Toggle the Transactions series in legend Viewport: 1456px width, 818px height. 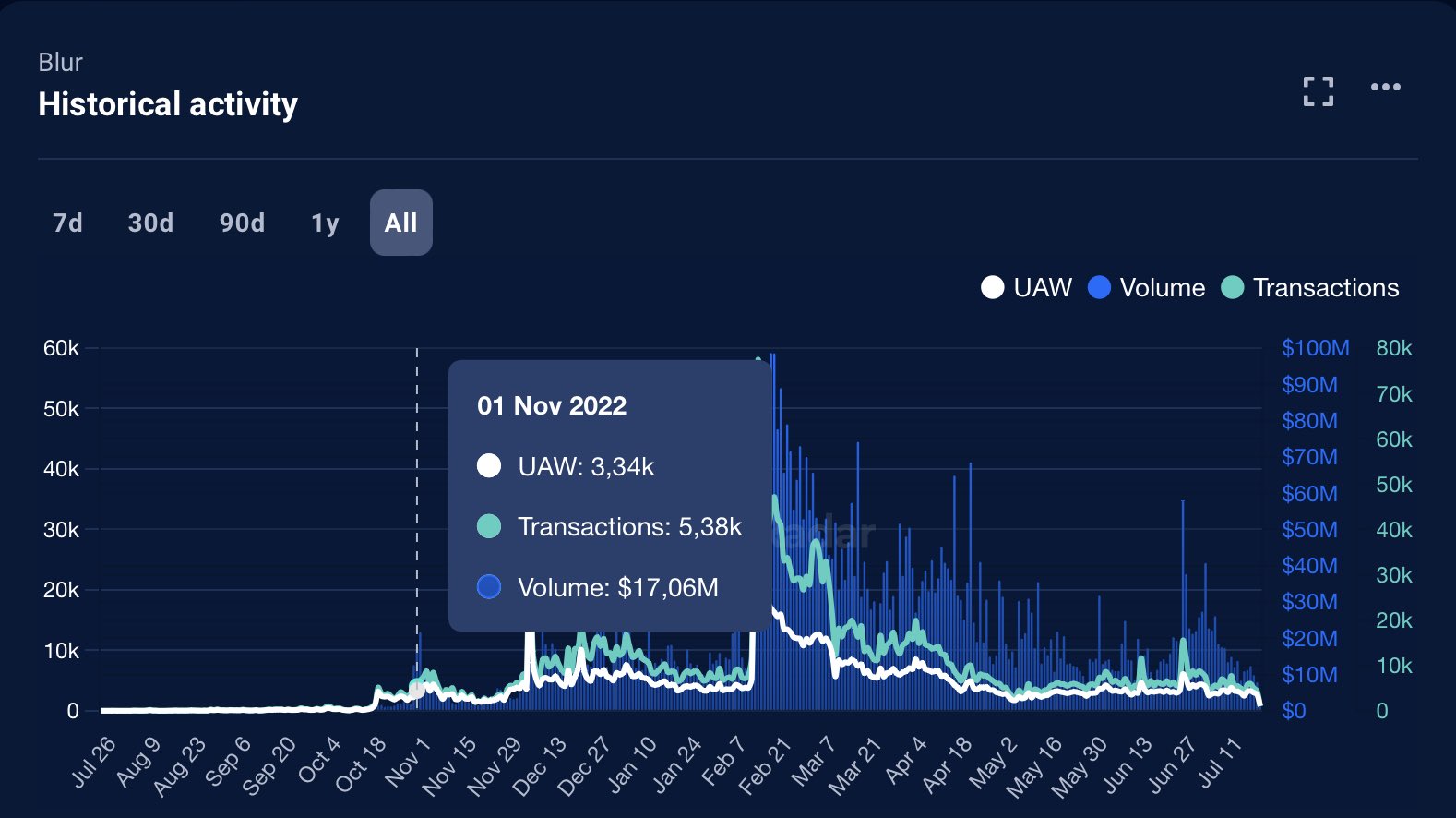1310,288
